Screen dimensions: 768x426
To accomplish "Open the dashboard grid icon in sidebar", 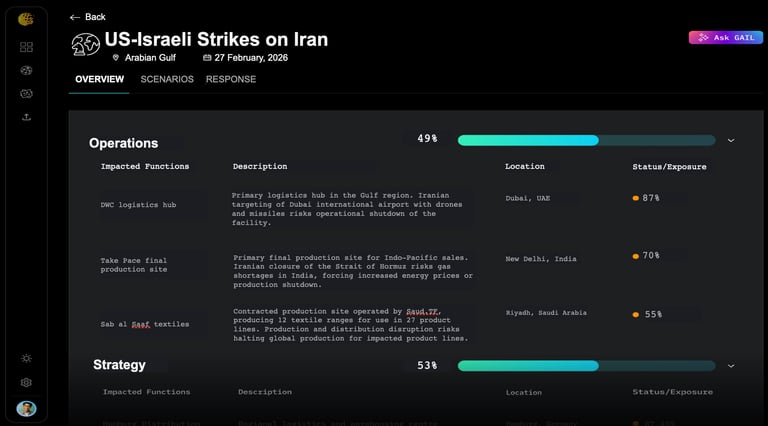I will [26, 47].
